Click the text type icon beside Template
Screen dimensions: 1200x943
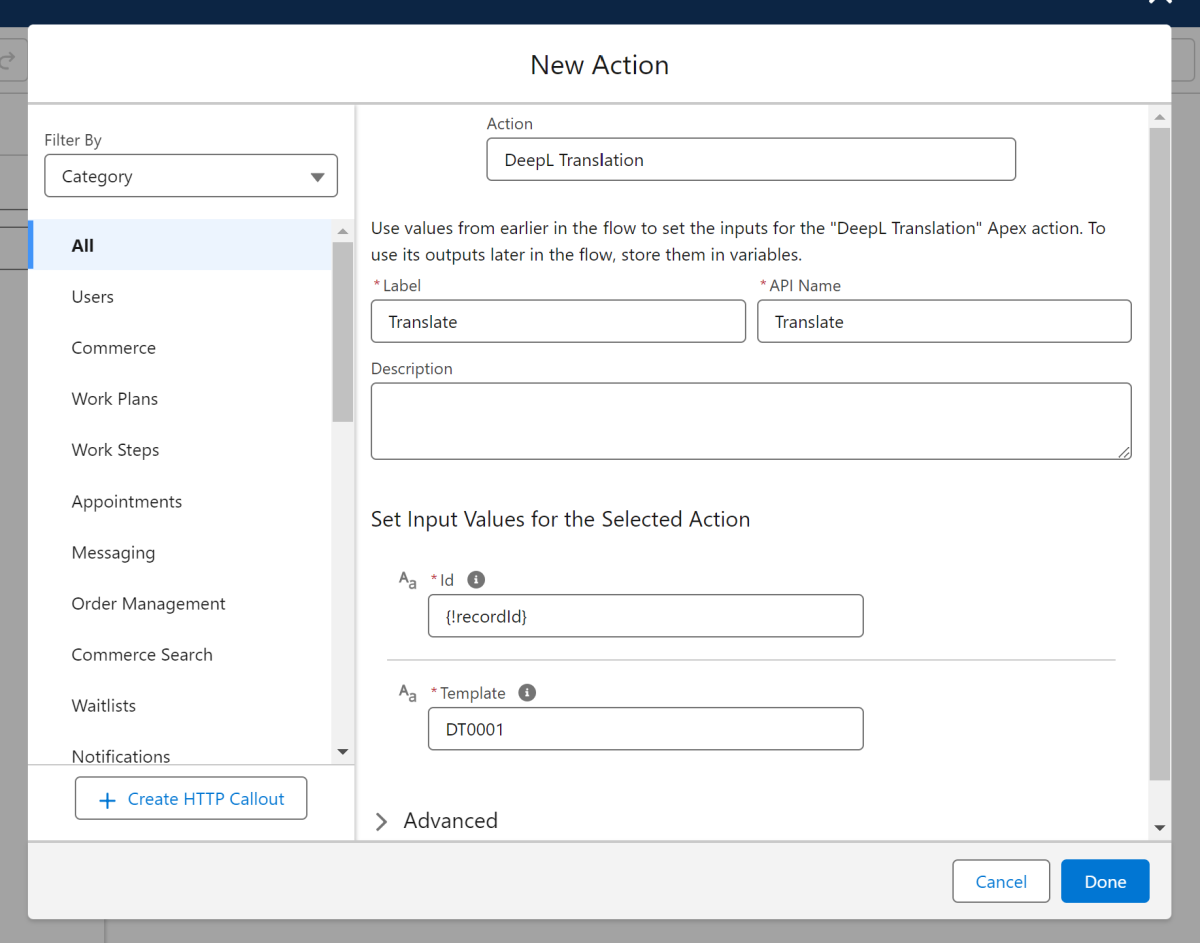[407, 693]
